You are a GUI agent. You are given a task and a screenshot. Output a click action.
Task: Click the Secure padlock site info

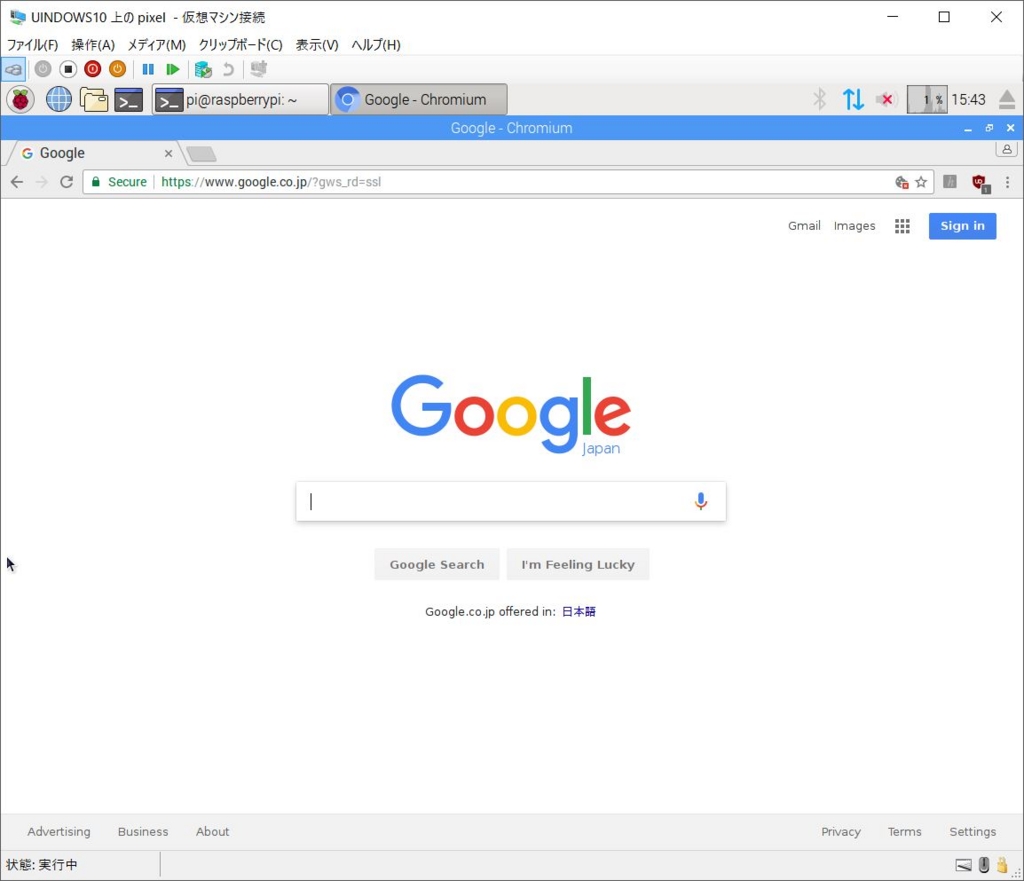[118, 182]
